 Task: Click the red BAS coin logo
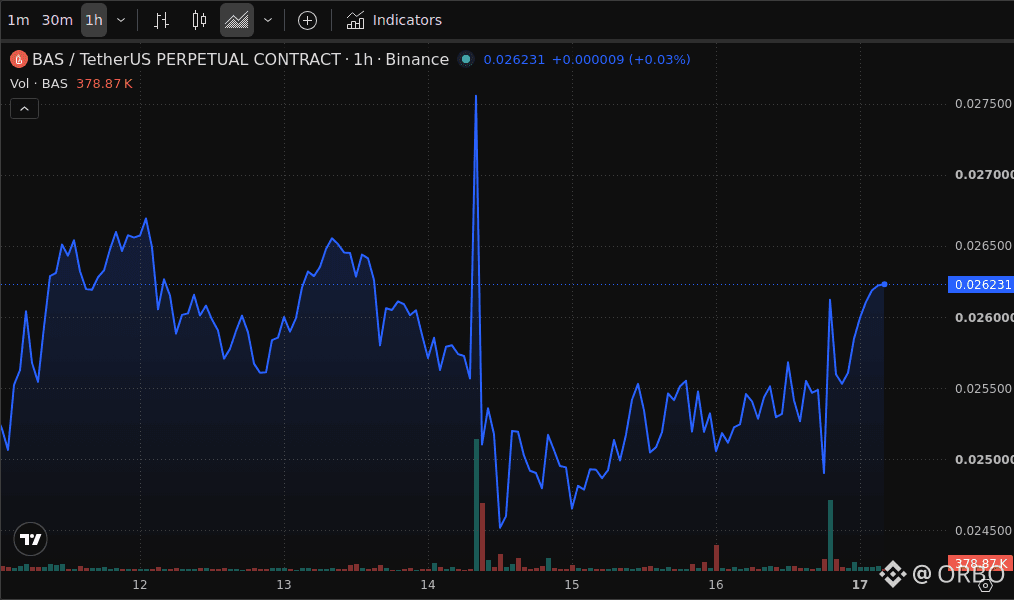click(x=19, y=59)
